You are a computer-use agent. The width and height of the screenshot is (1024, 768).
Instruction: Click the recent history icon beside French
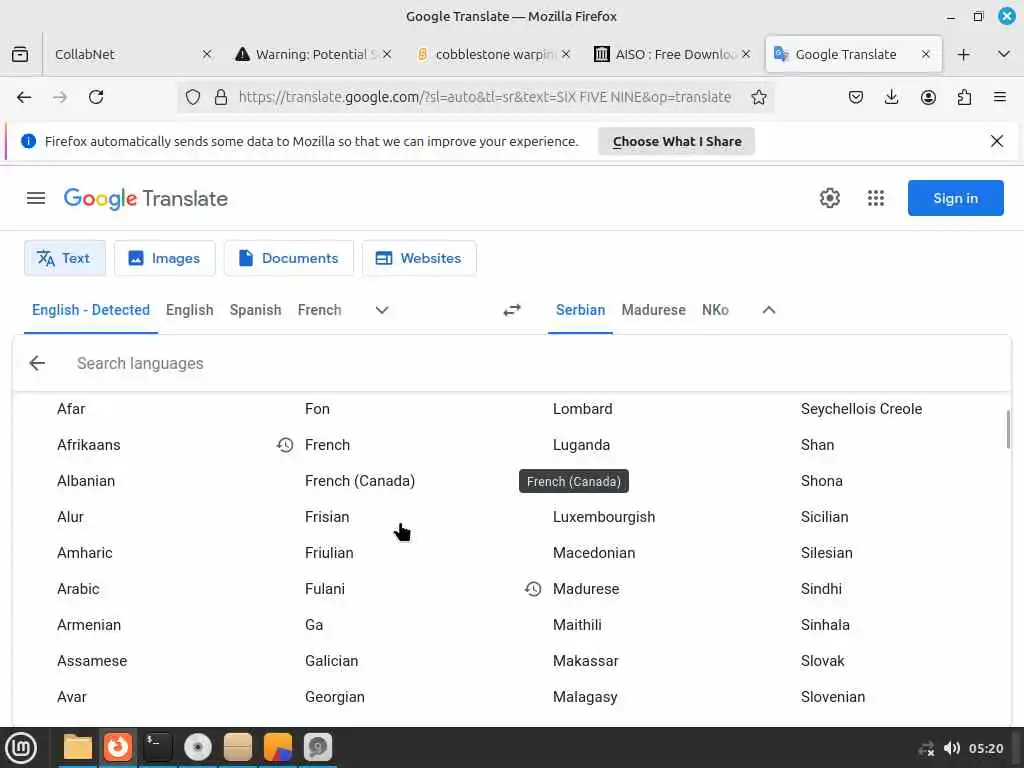pyautogui.click(x=285, y=445)
